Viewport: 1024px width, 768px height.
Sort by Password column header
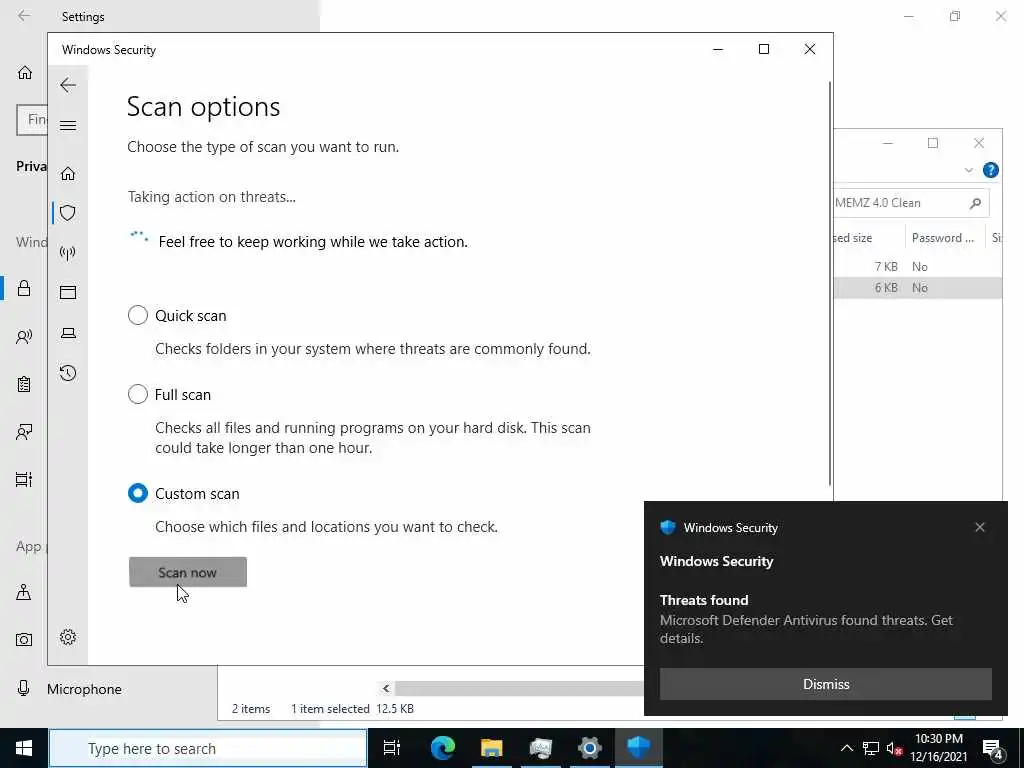pyautogui.click(x=942, y=238)
